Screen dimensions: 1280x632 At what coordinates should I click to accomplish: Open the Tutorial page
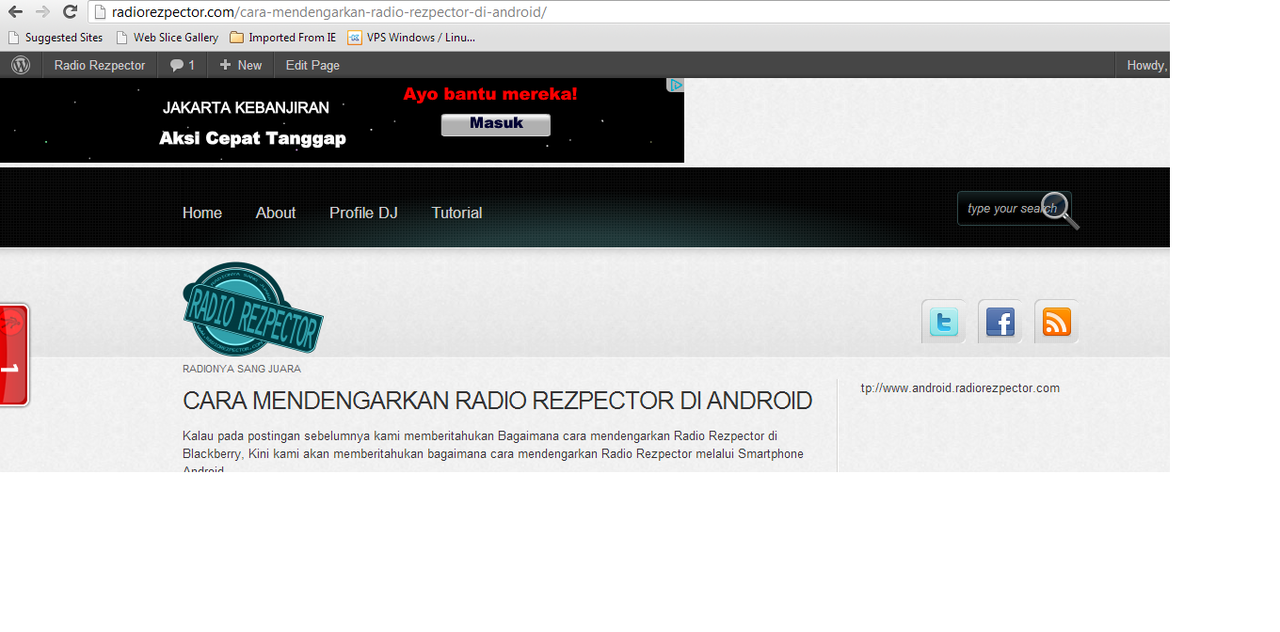pyautogui.click(x=457, y=213)
